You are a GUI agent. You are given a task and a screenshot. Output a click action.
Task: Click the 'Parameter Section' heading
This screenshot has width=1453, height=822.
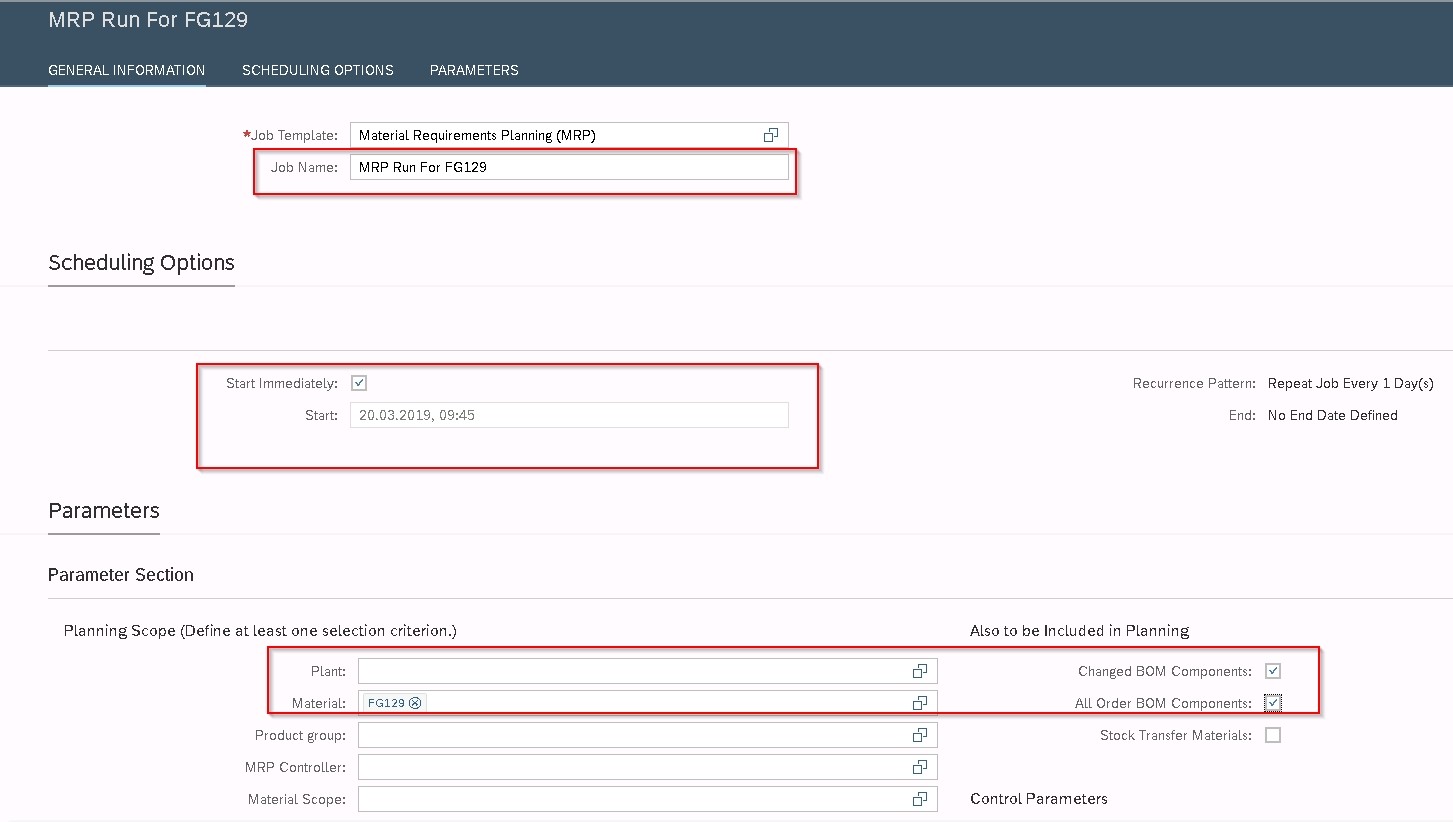pos(121,575)
